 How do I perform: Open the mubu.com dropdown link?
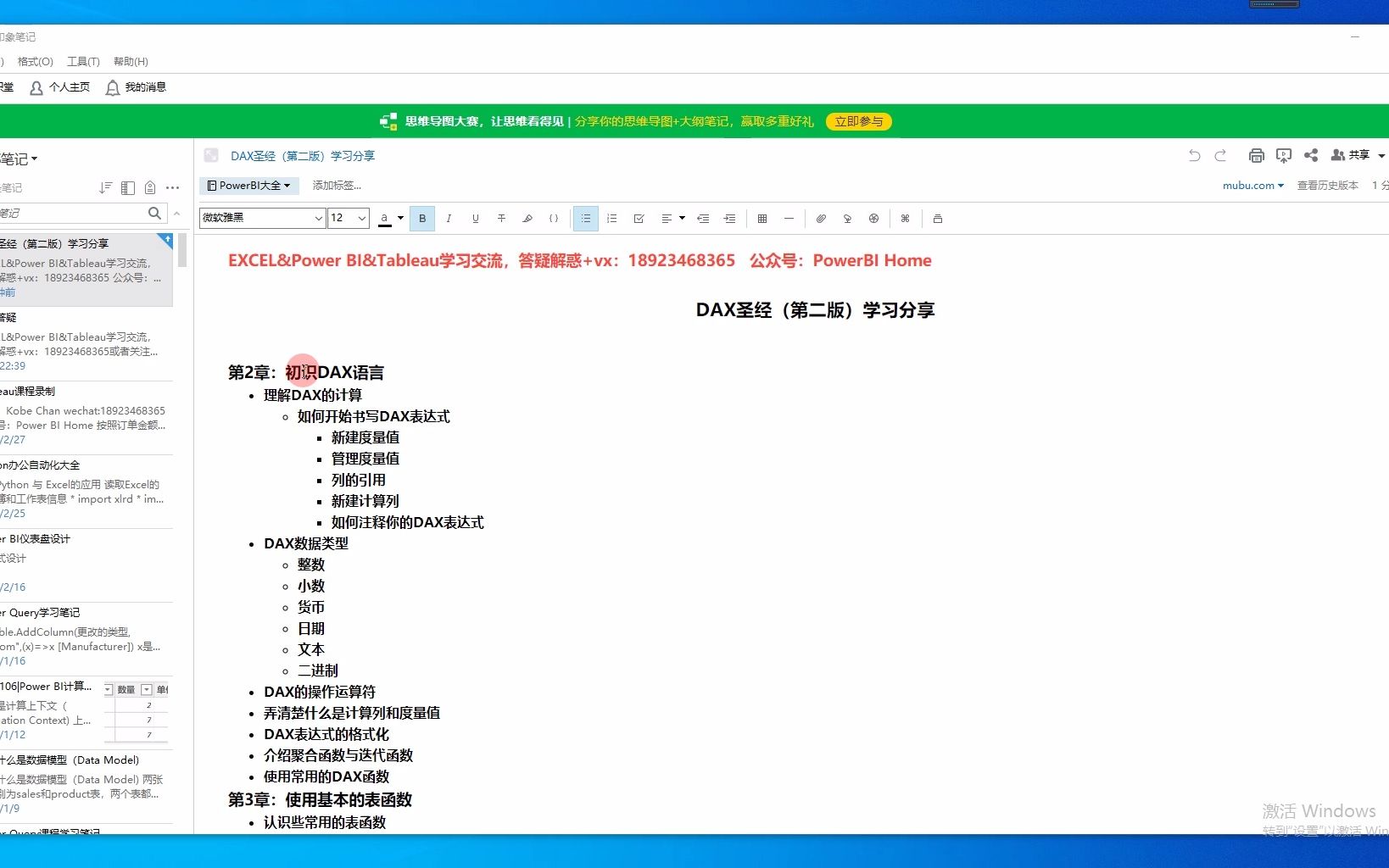coord(1252,186)
